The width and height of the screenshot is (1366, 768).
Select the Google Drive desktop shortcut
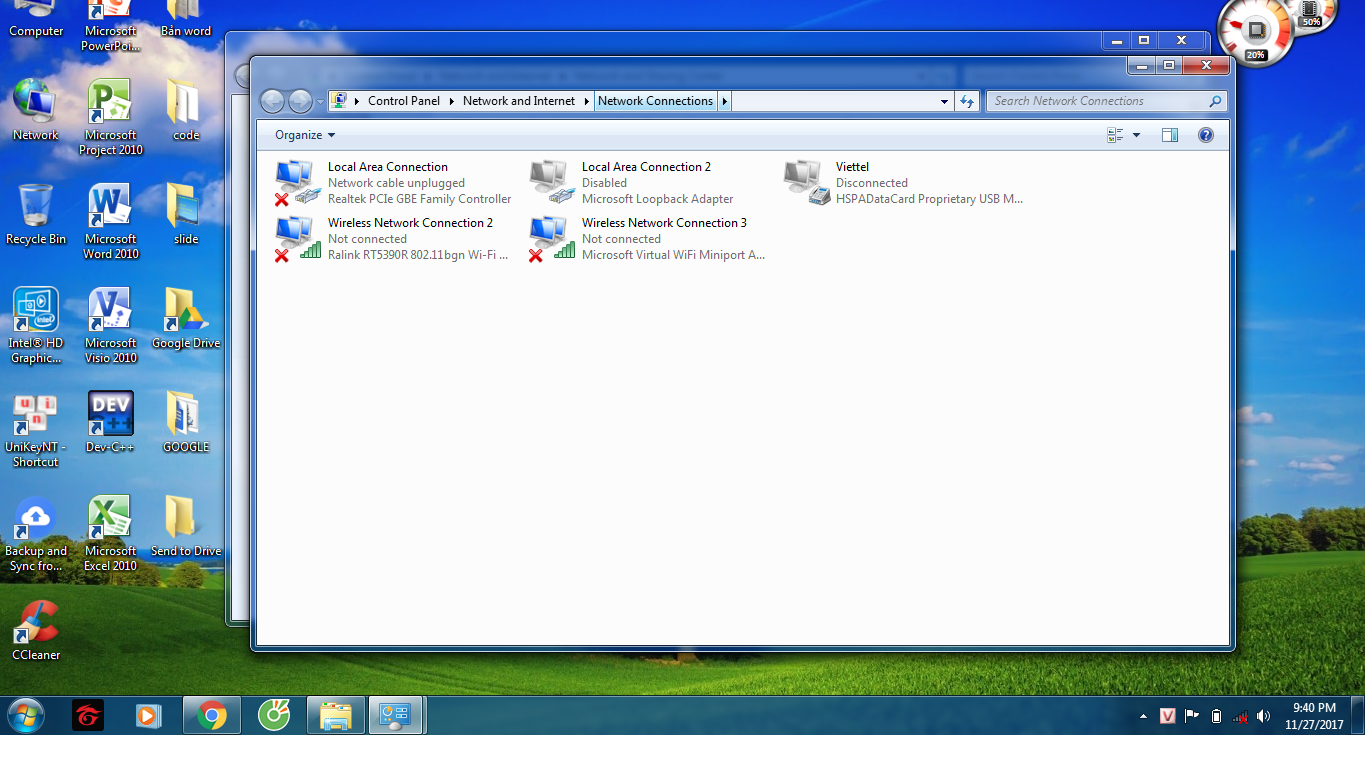(186, 319)
